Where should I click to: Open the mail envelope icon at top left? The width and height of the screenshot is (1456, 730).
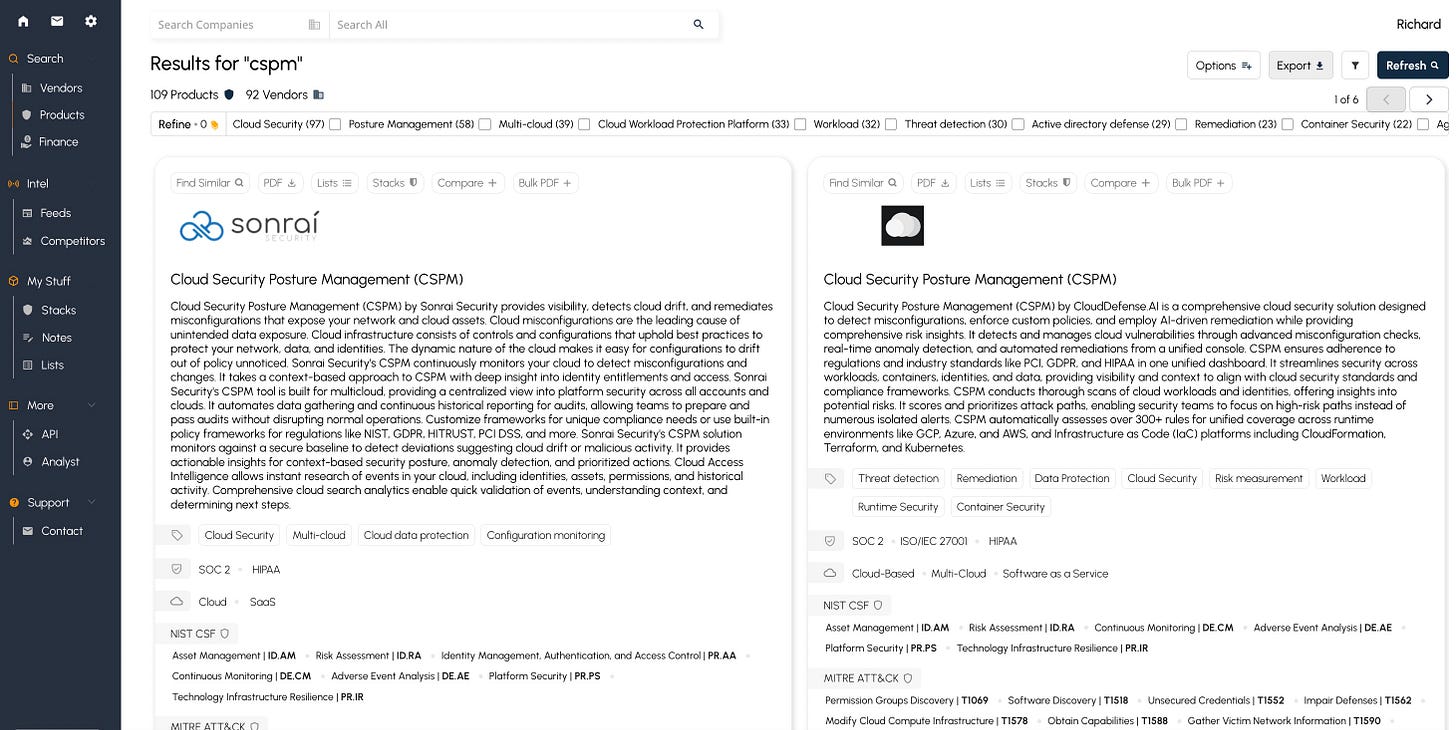click(57, 21)
